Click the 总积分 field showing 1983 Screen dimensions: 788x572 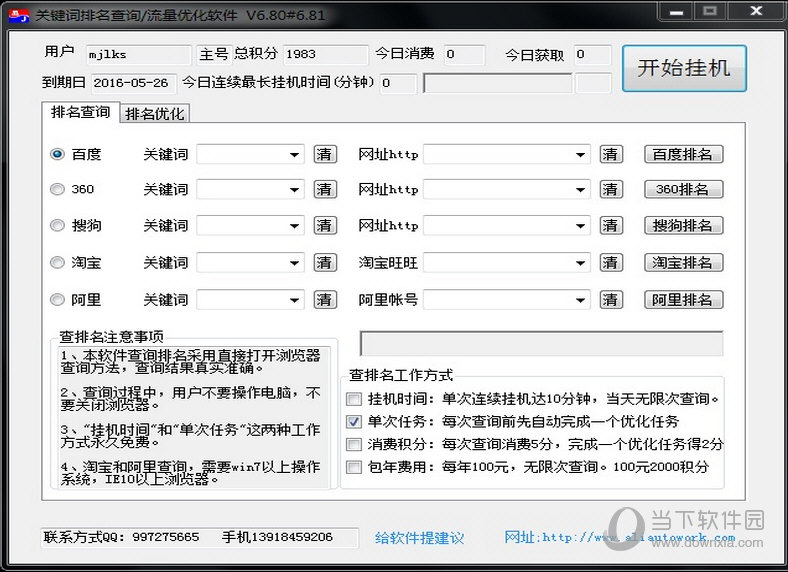(326, 55)
